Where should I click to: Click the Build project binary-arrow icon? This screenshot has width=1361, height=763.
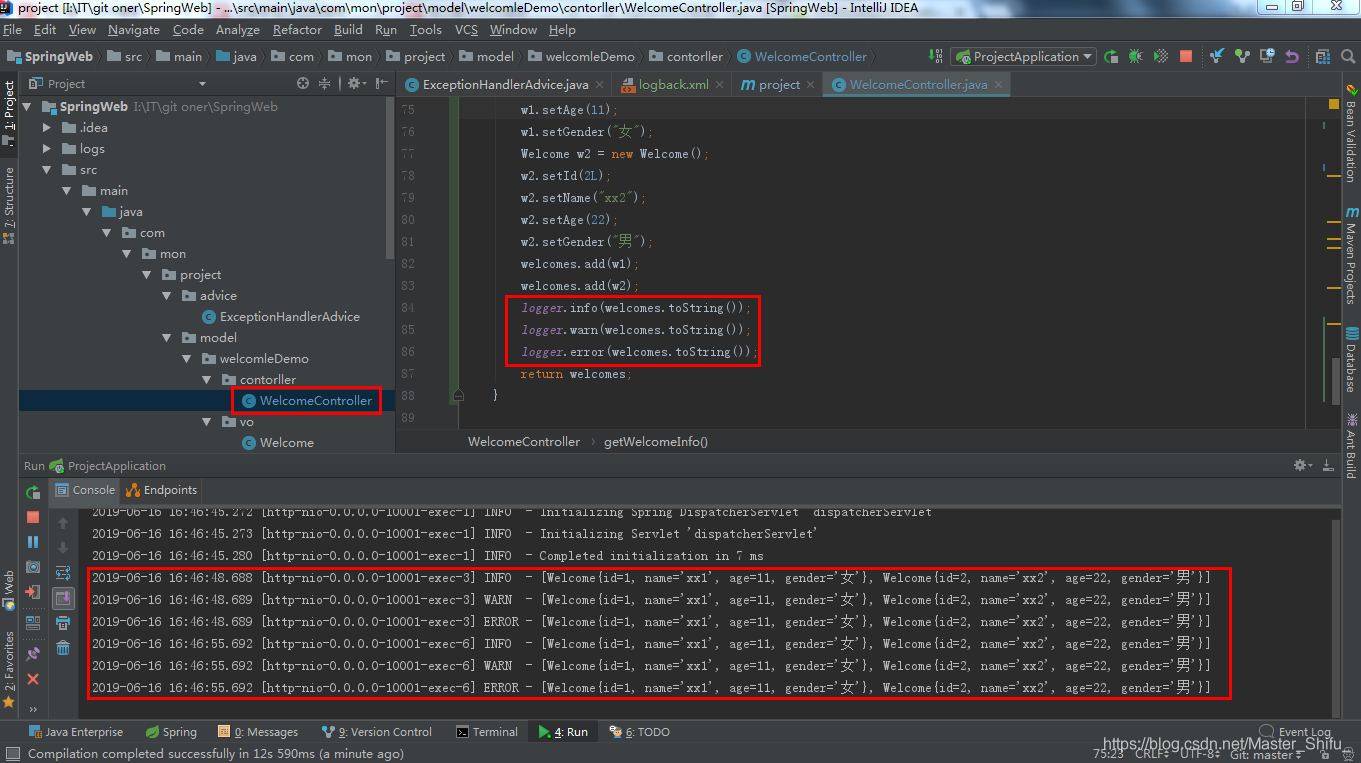[935, 56]
